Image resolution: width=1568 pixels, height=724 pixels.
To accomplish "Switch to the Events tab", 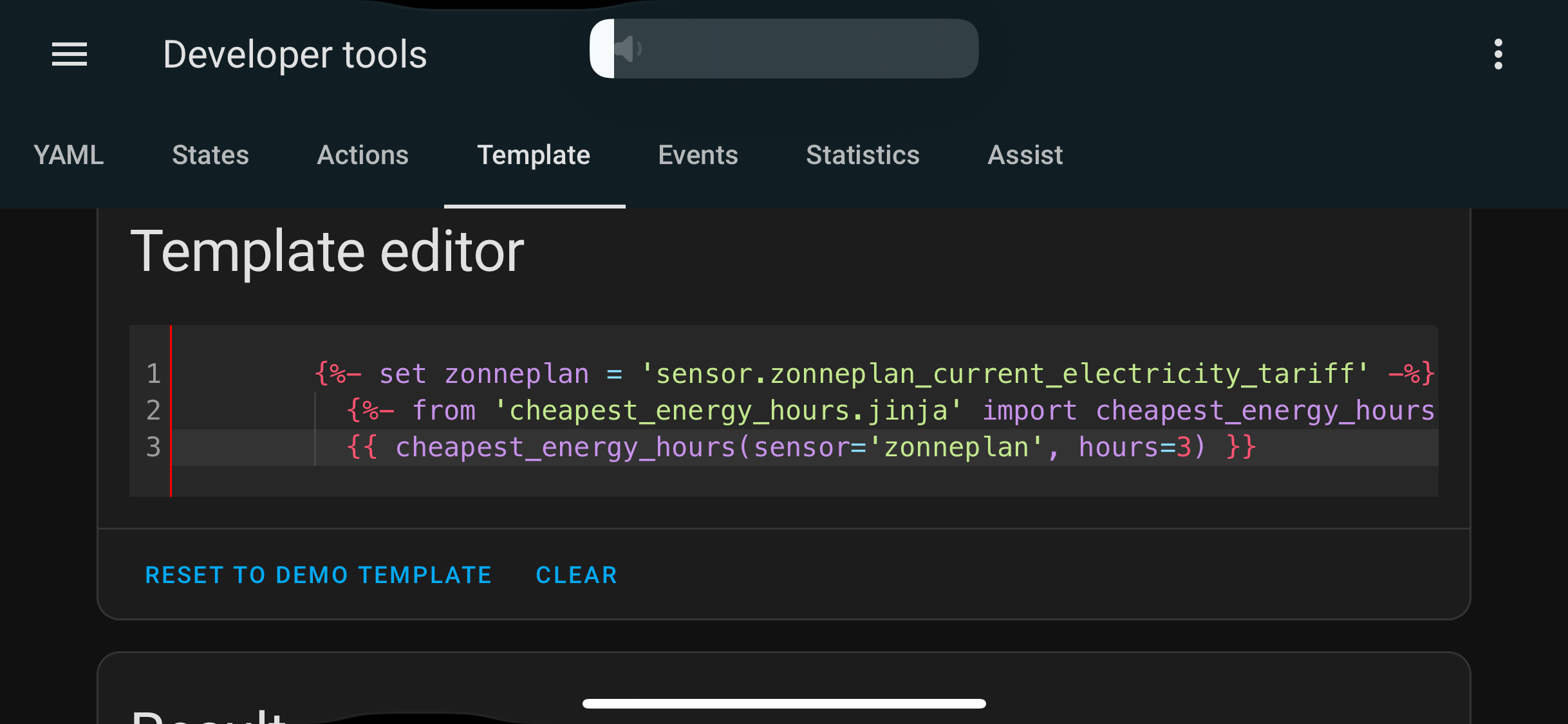I will [x=698, y=155].
